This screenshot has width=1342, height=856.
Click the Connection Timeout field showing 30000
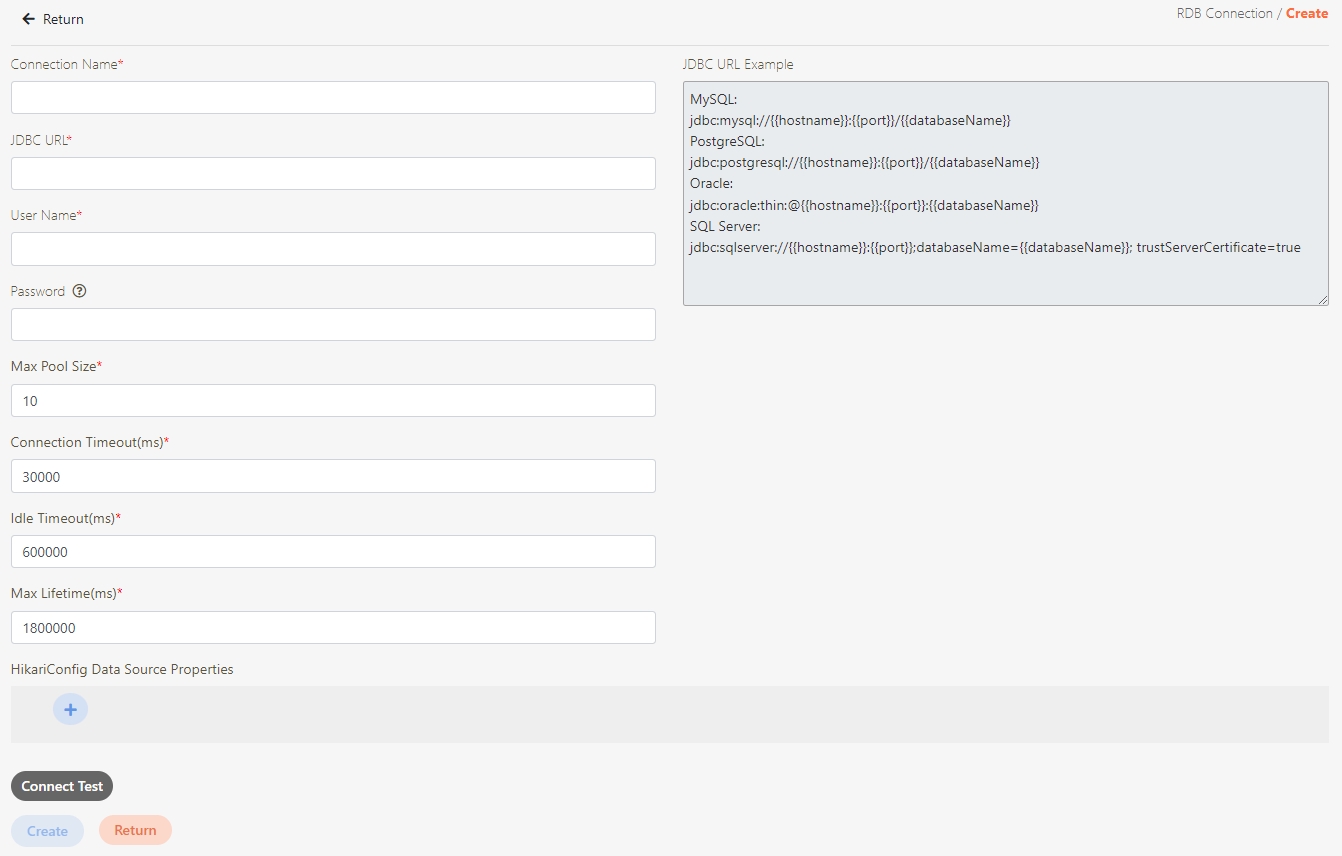tap(333, 476)
